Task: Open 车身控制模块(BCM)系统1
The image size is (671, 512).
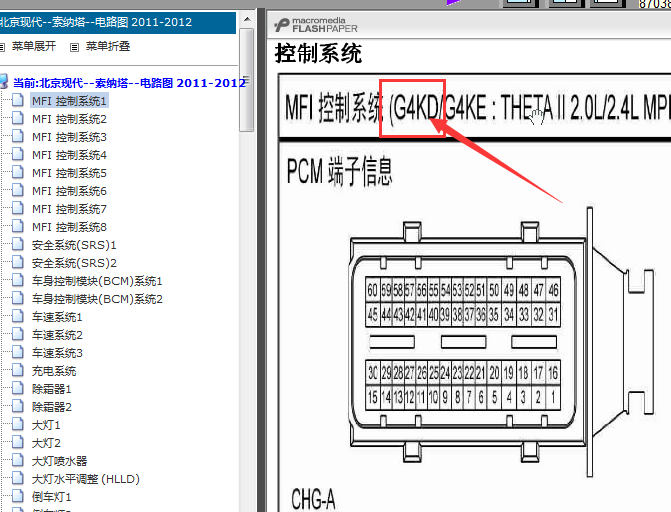Action: pos(97,281)
